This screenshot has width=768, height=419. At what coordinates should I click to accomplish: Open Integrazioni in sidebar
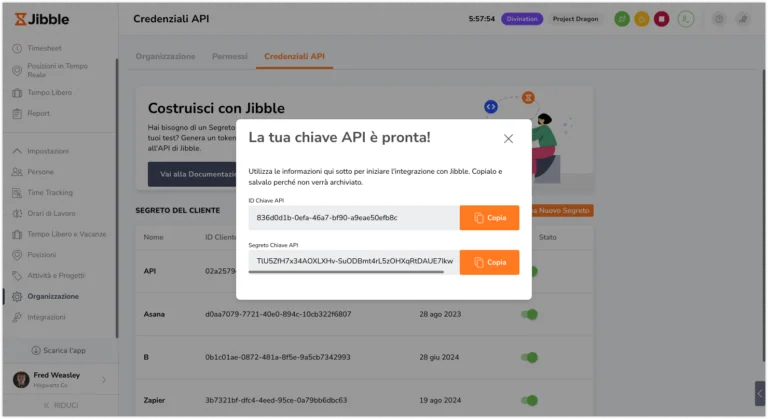click(x=46, y=317)
